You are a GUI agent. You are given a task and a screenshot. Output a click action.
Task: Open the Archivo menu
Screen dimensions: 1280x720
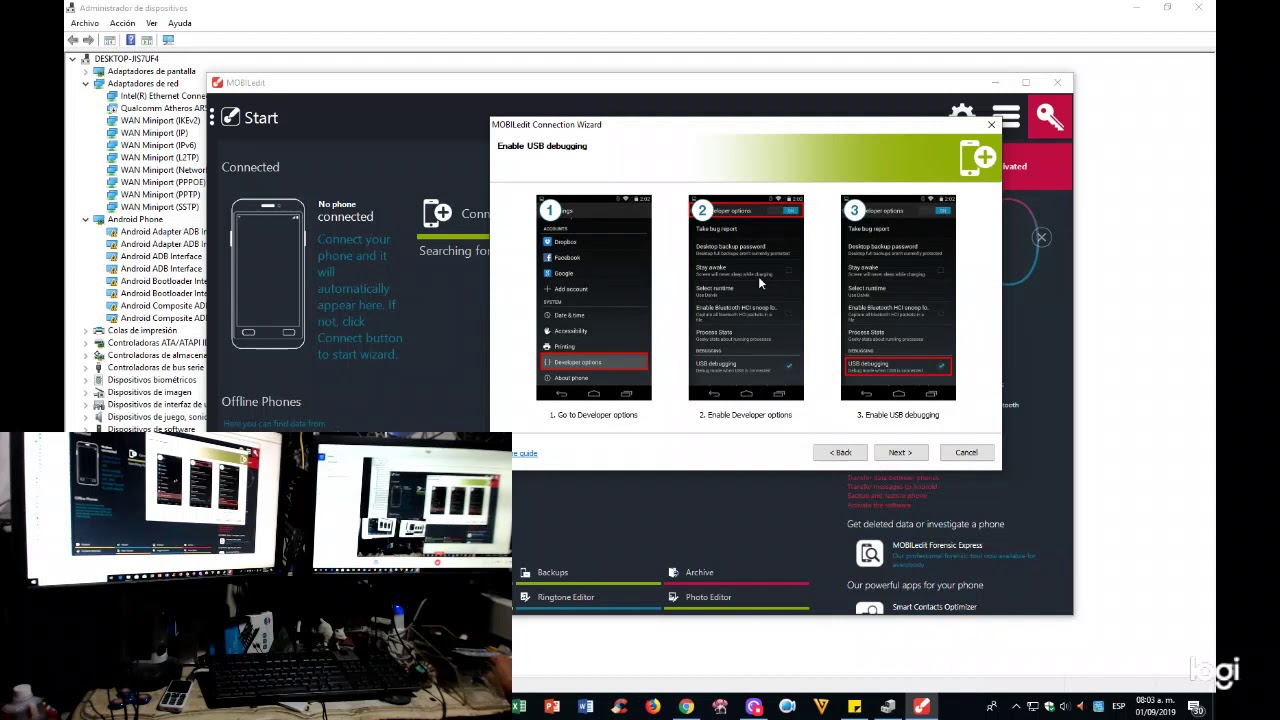[x=85, y=23]
